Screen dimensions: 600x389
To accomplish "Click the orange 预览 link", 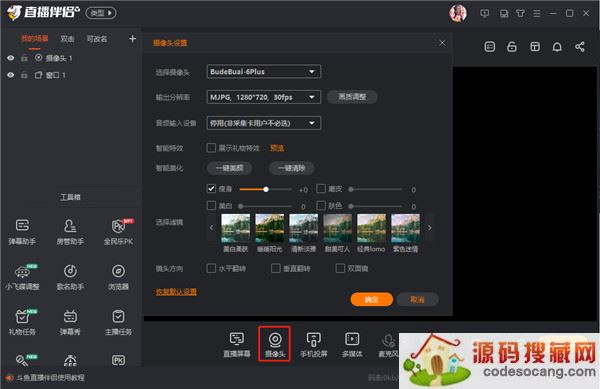I will (277, 148).
